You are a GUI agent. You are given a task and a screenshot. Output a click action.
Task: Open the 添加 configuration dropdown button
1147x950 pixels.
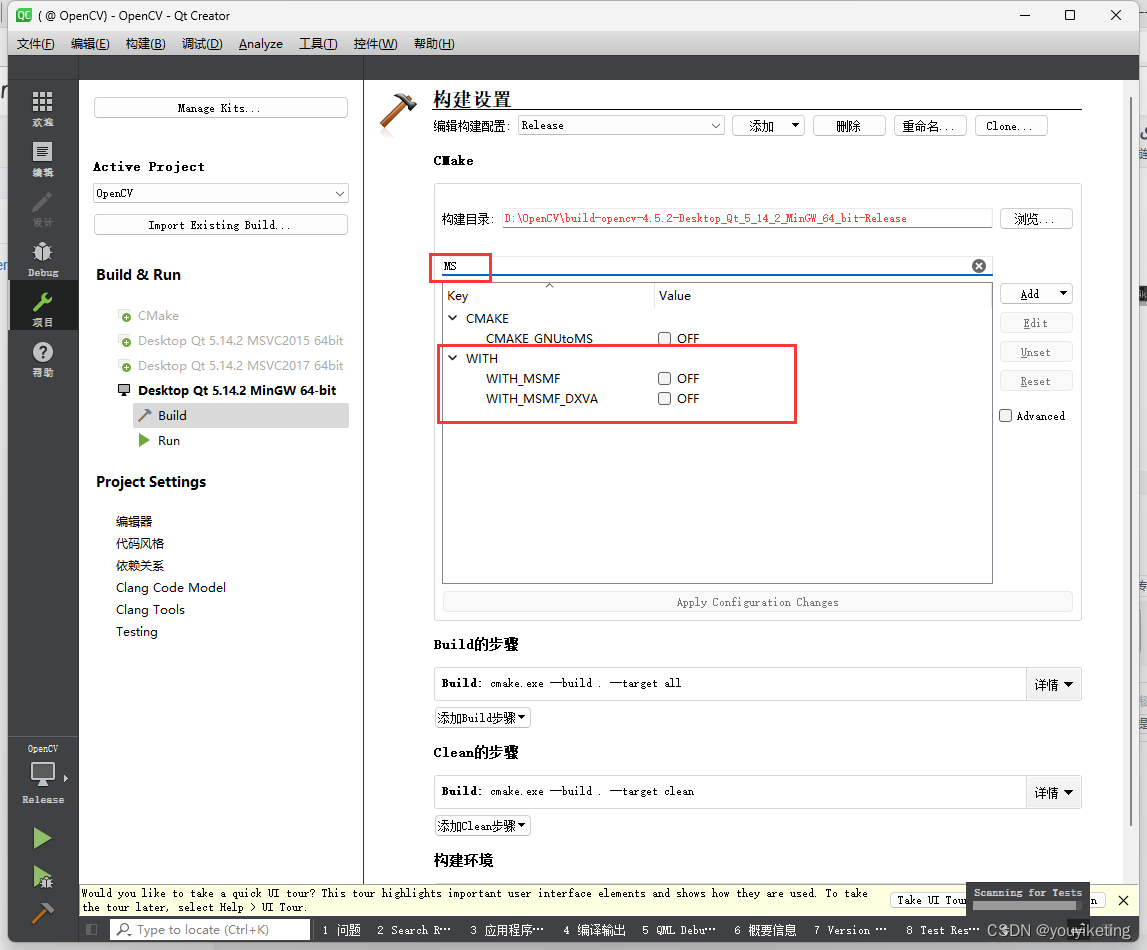point(768,126)
